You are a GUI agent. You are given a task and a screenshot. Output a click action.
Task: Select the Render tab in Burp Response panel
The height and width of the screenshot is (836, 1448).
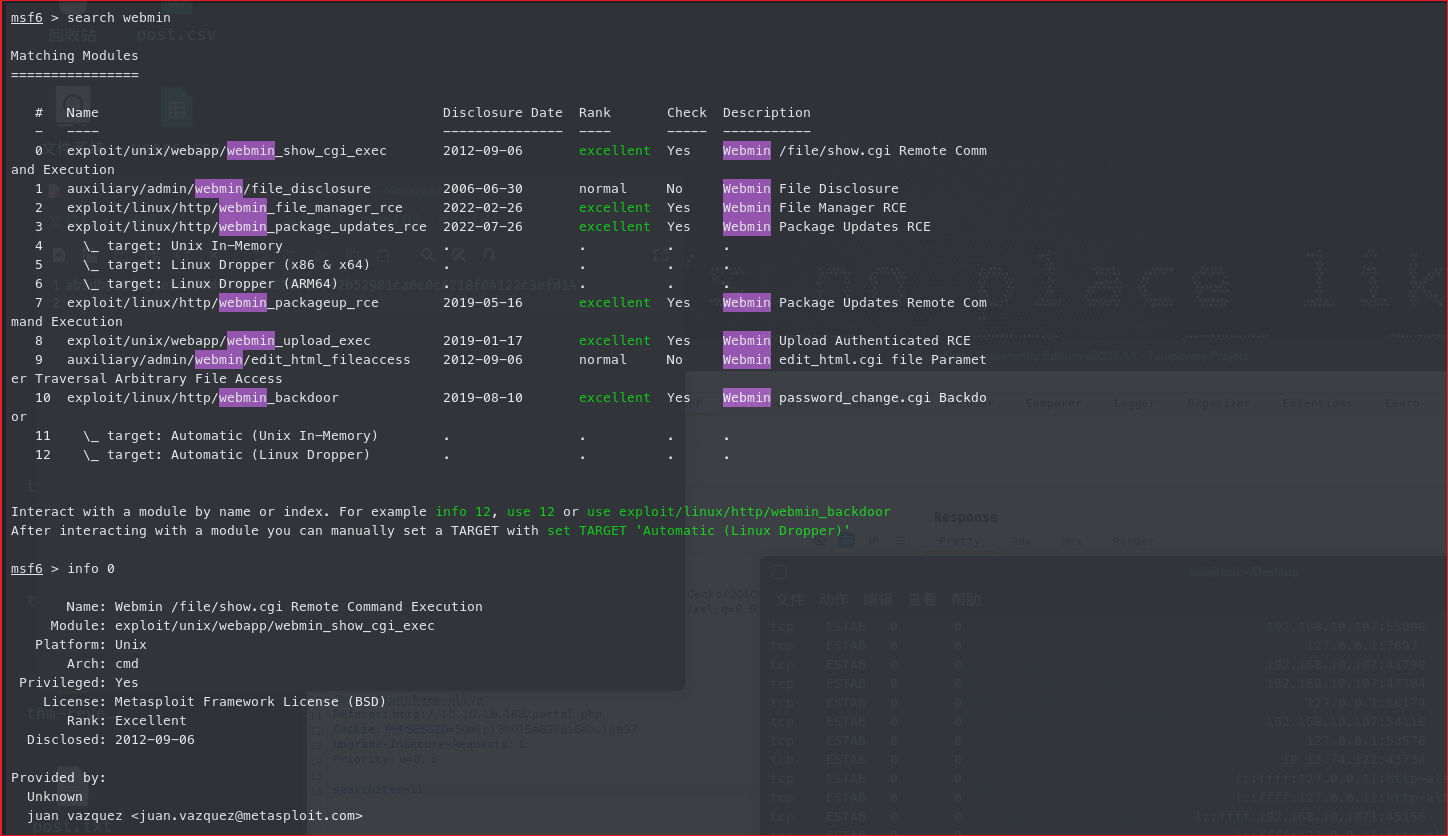pyautogui.click(x=1133, y=541)
